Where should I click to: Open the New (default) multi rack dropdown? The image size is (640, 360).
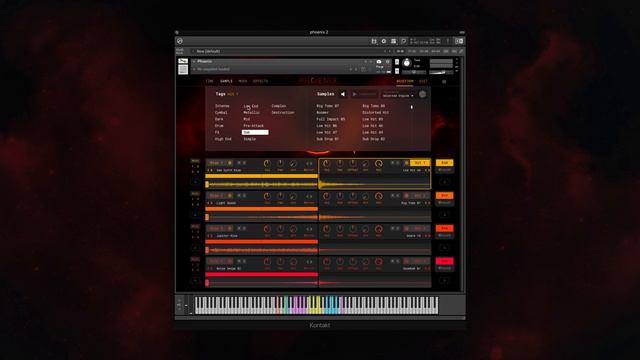point(290,51)
